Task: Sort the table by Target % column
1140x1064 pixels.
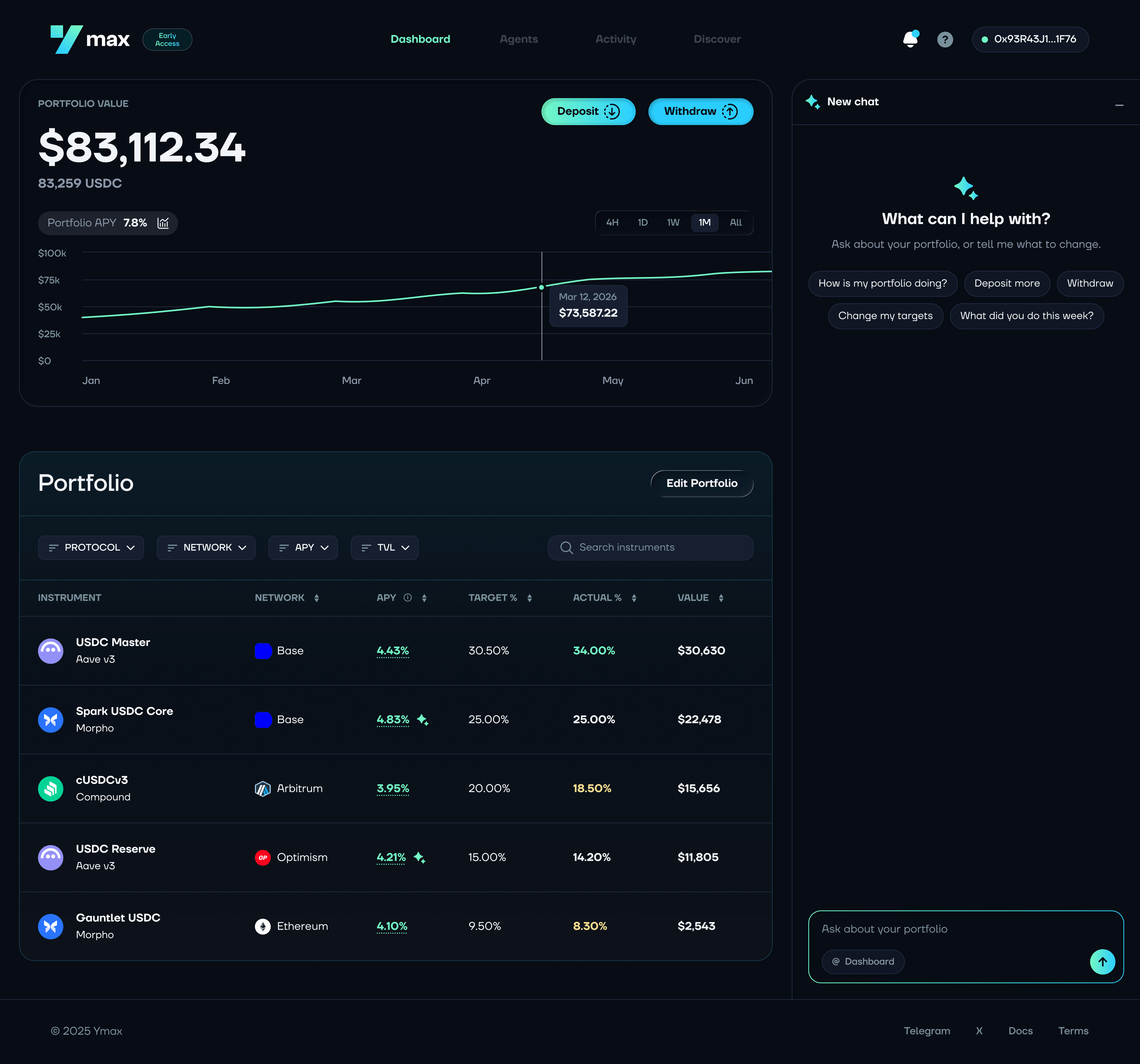Action: coord(529,598)
